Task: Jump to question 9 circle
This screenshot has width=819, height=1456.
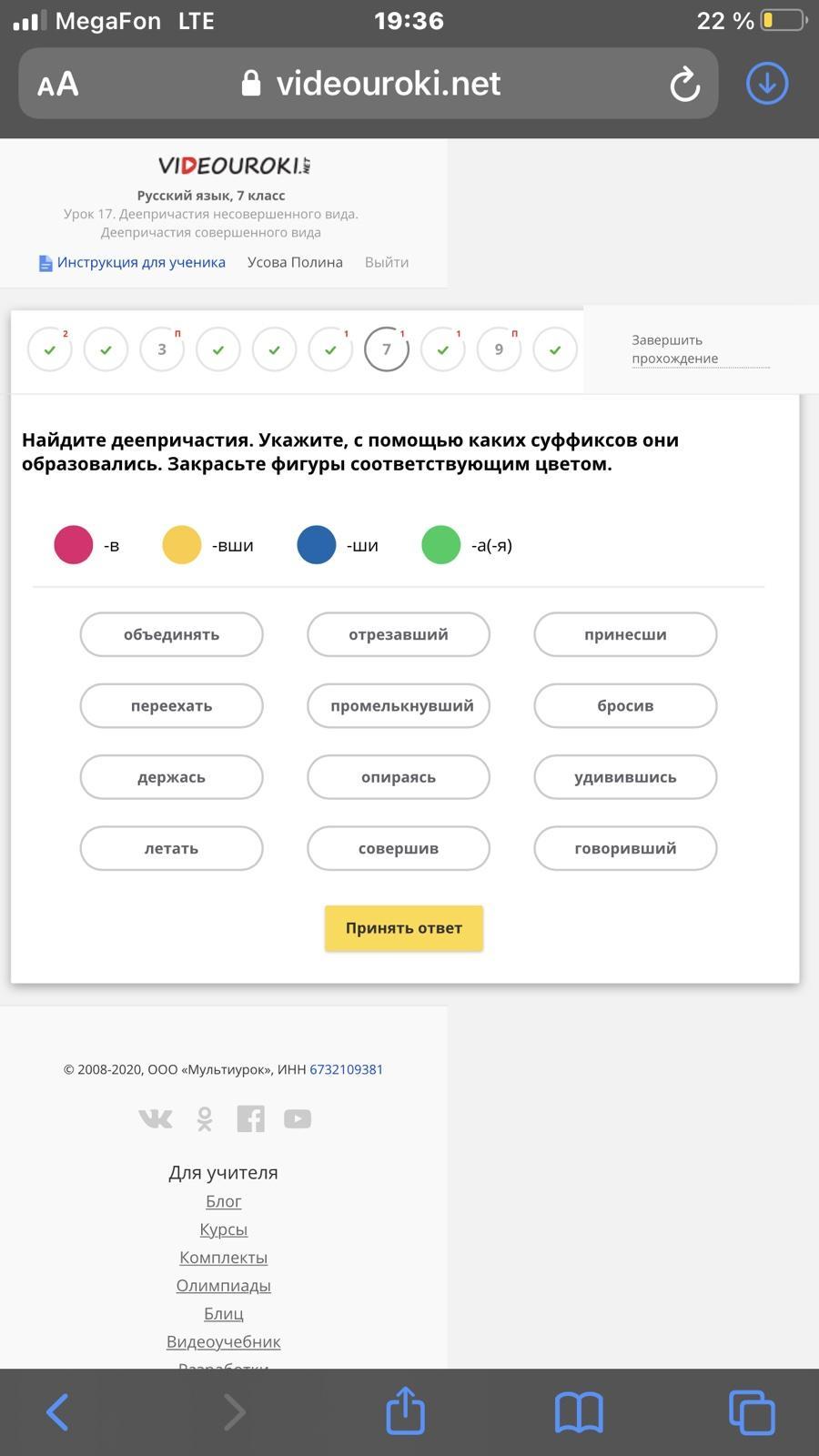Action: click(499, 349)
